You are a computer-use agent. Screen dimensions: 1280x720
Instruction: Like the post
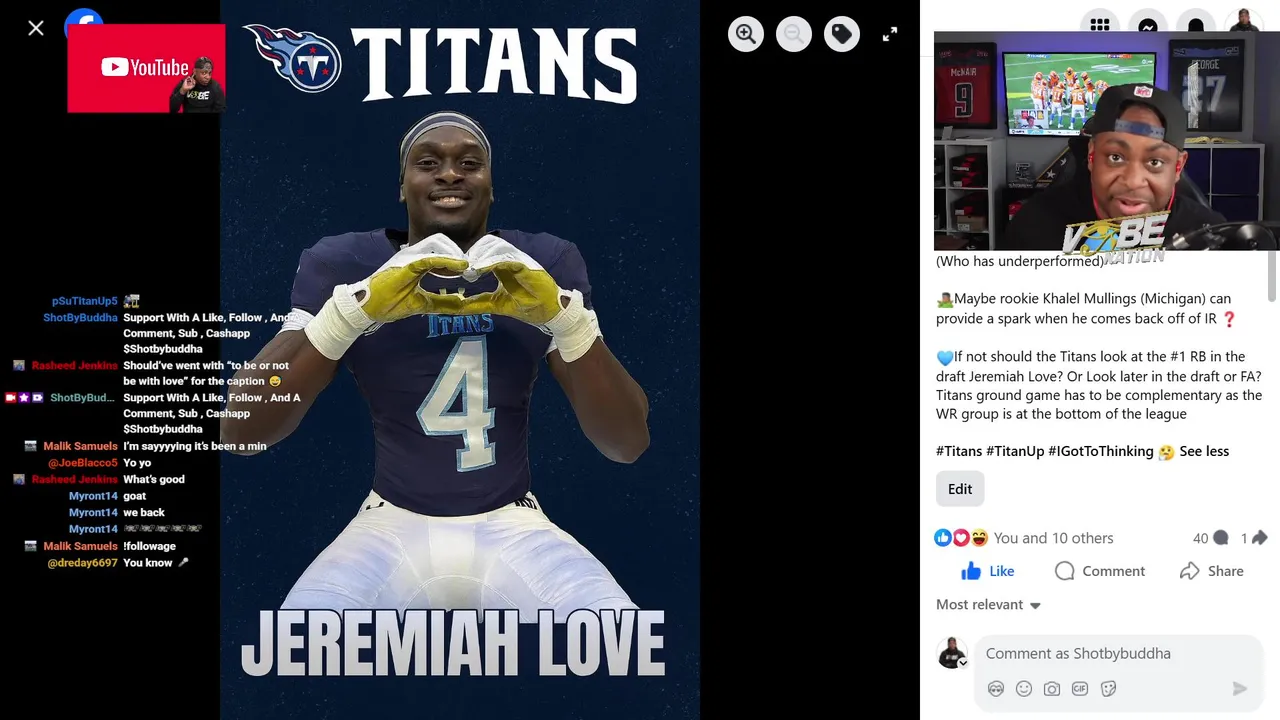point(987,571)
